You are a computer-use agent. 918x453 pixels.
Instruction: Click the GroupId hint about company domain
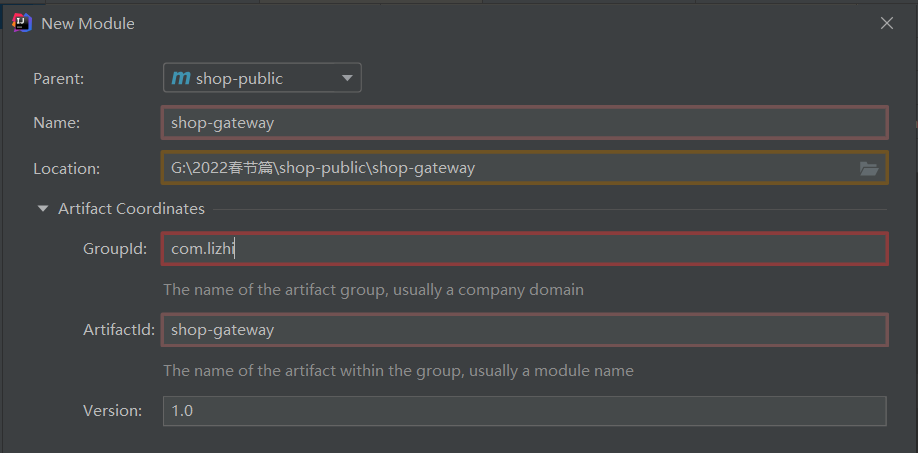click(374, 290)
